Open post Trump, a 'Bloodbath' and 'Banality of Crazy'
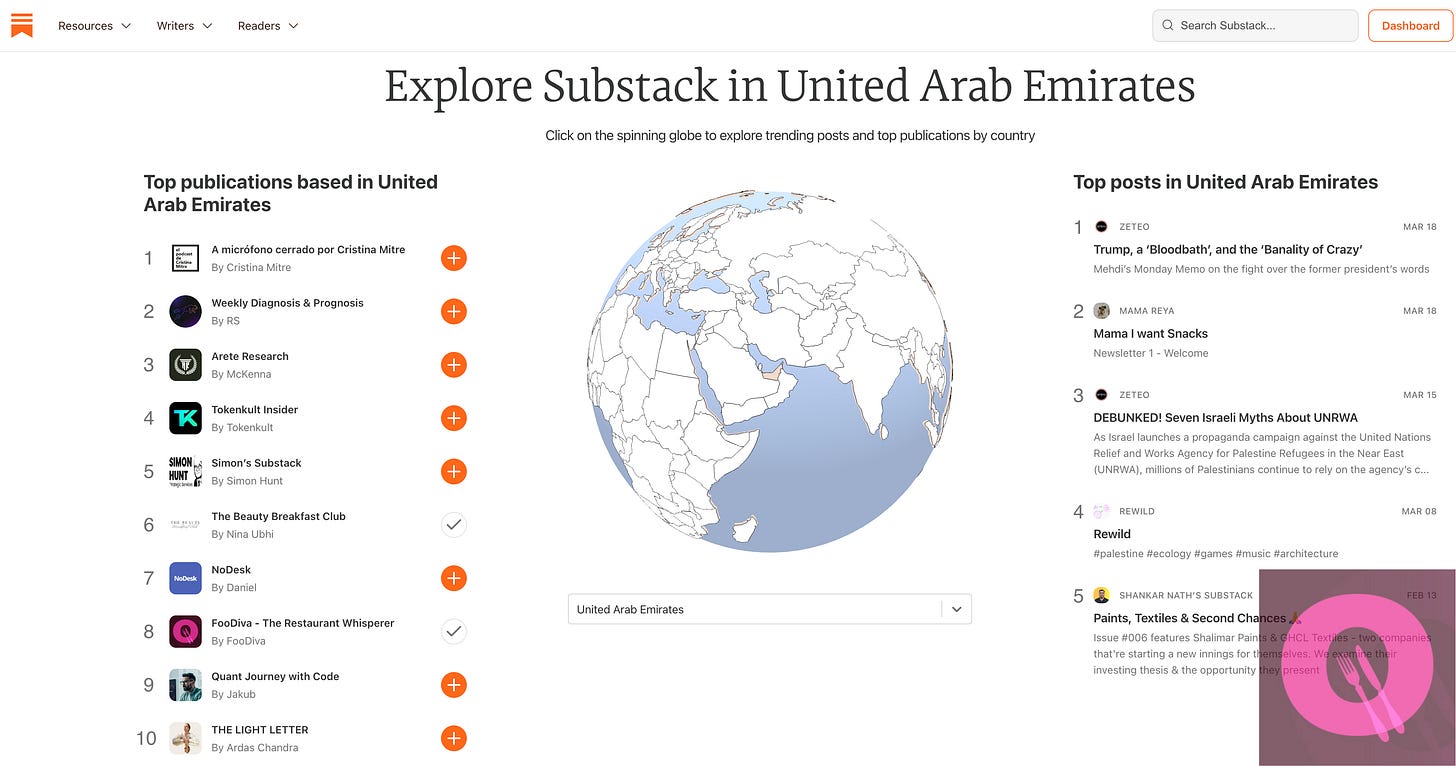 (1227, 249)
